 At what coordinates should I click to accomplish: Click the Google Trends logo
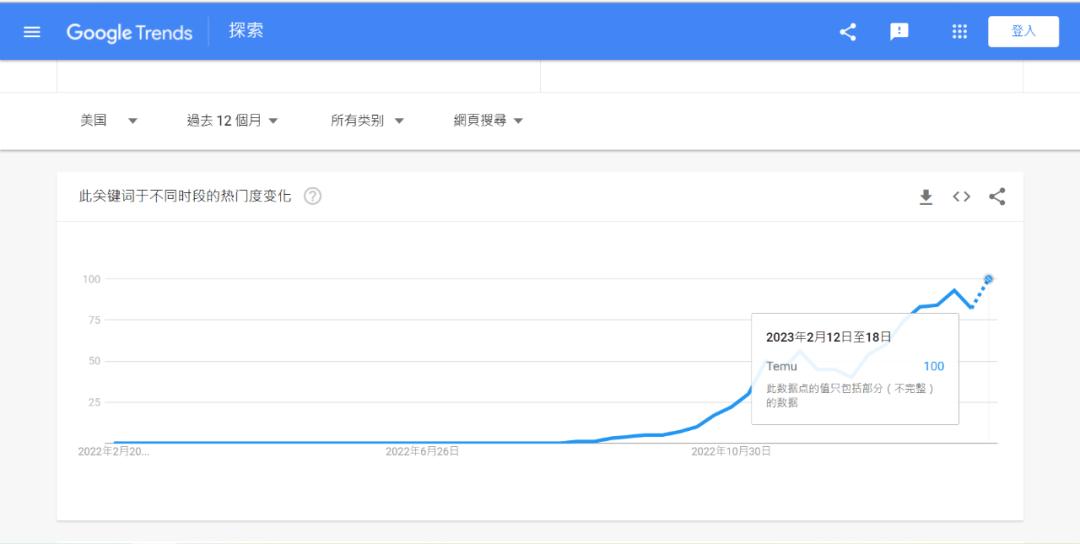pyautogui.click(x=129, y=32)
